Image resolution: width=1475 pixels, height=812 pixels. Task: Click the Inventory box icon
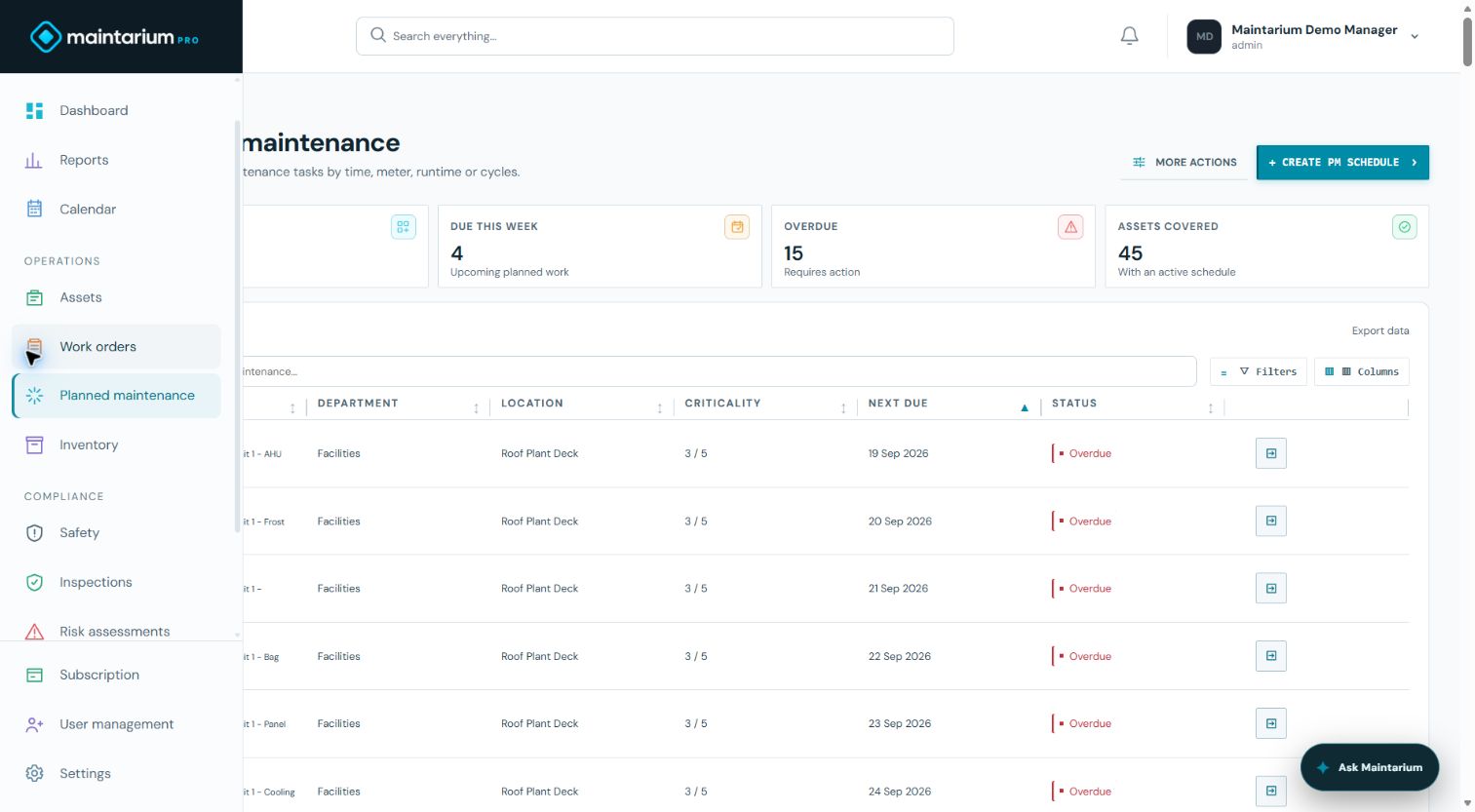coord(34,445)
